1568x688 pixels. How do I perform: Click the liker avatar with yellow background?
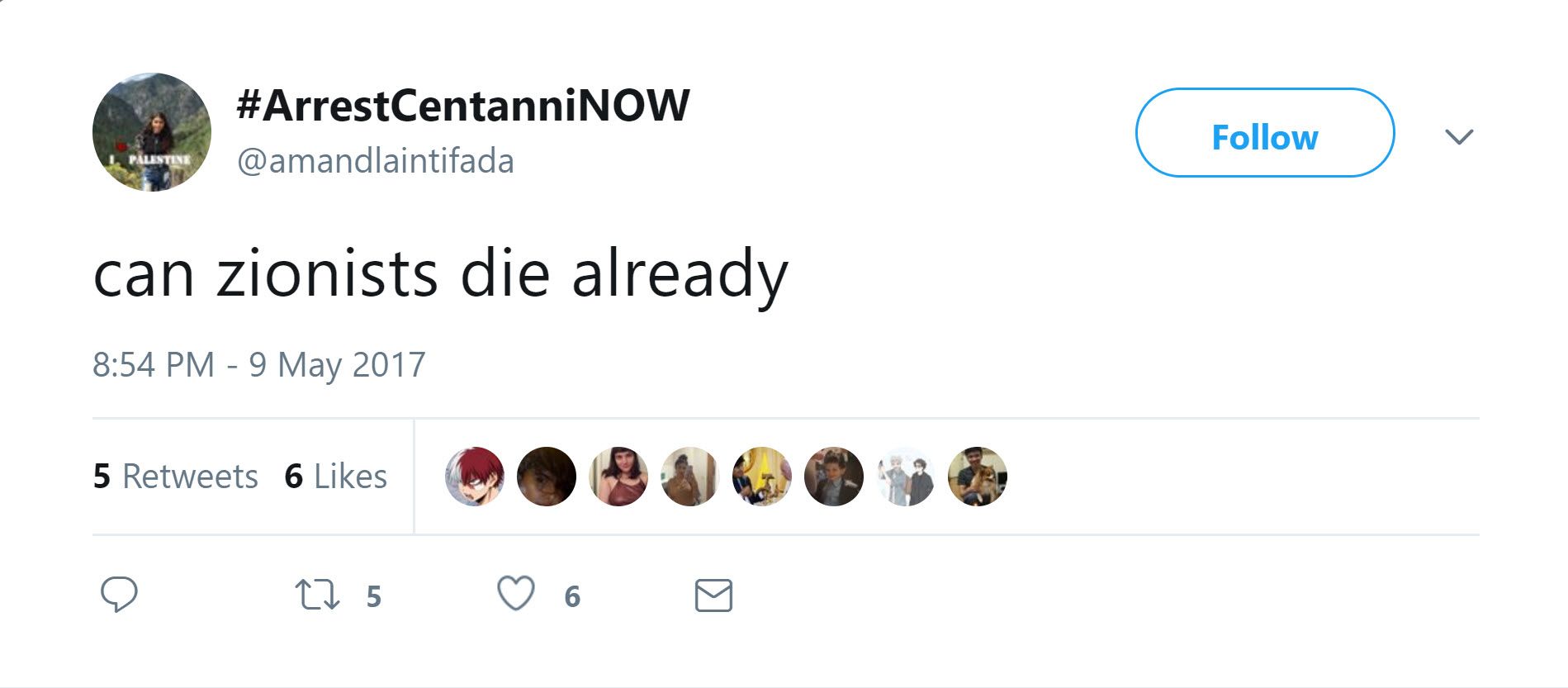pyautogui.click(x=762, y=477)
